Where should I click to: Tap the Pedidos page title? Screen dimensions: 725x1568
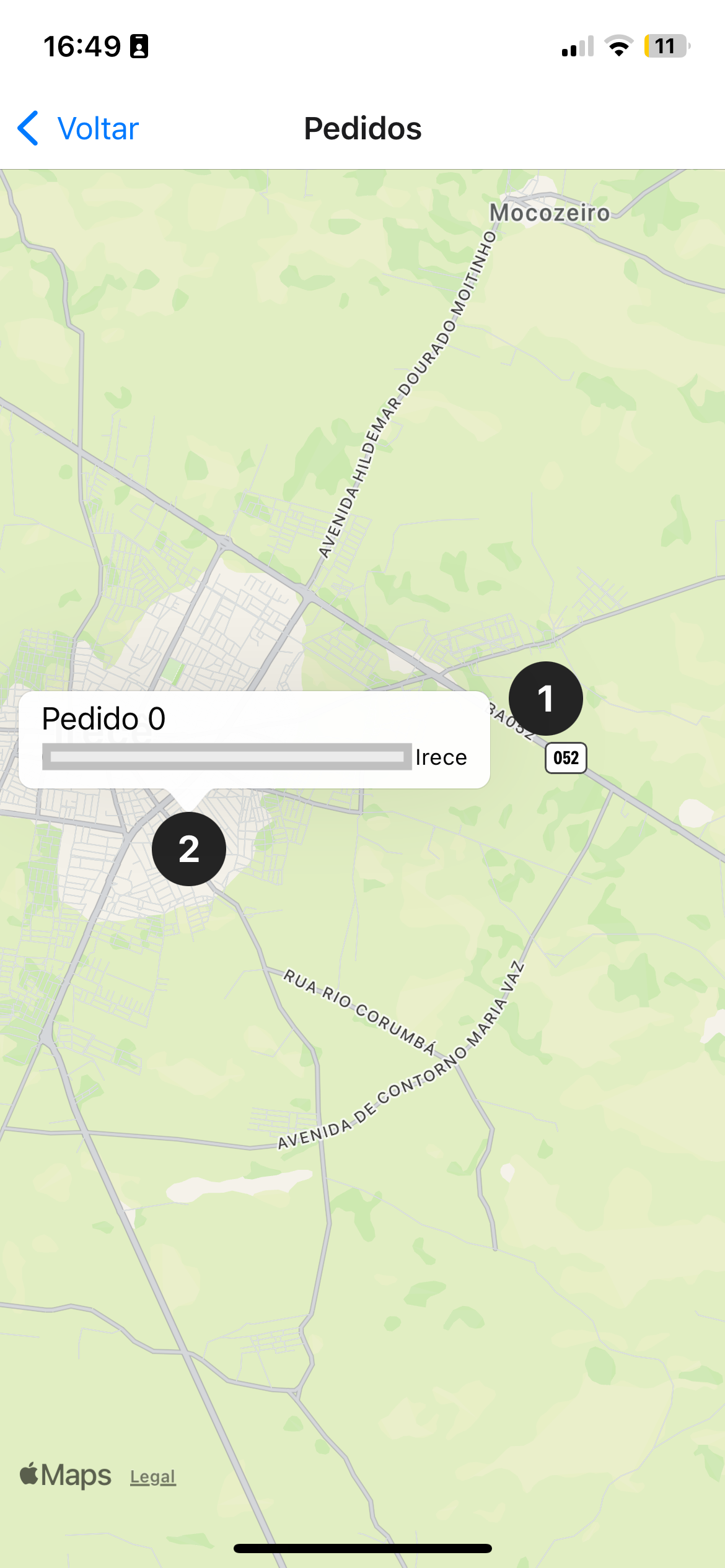(362, 129)
